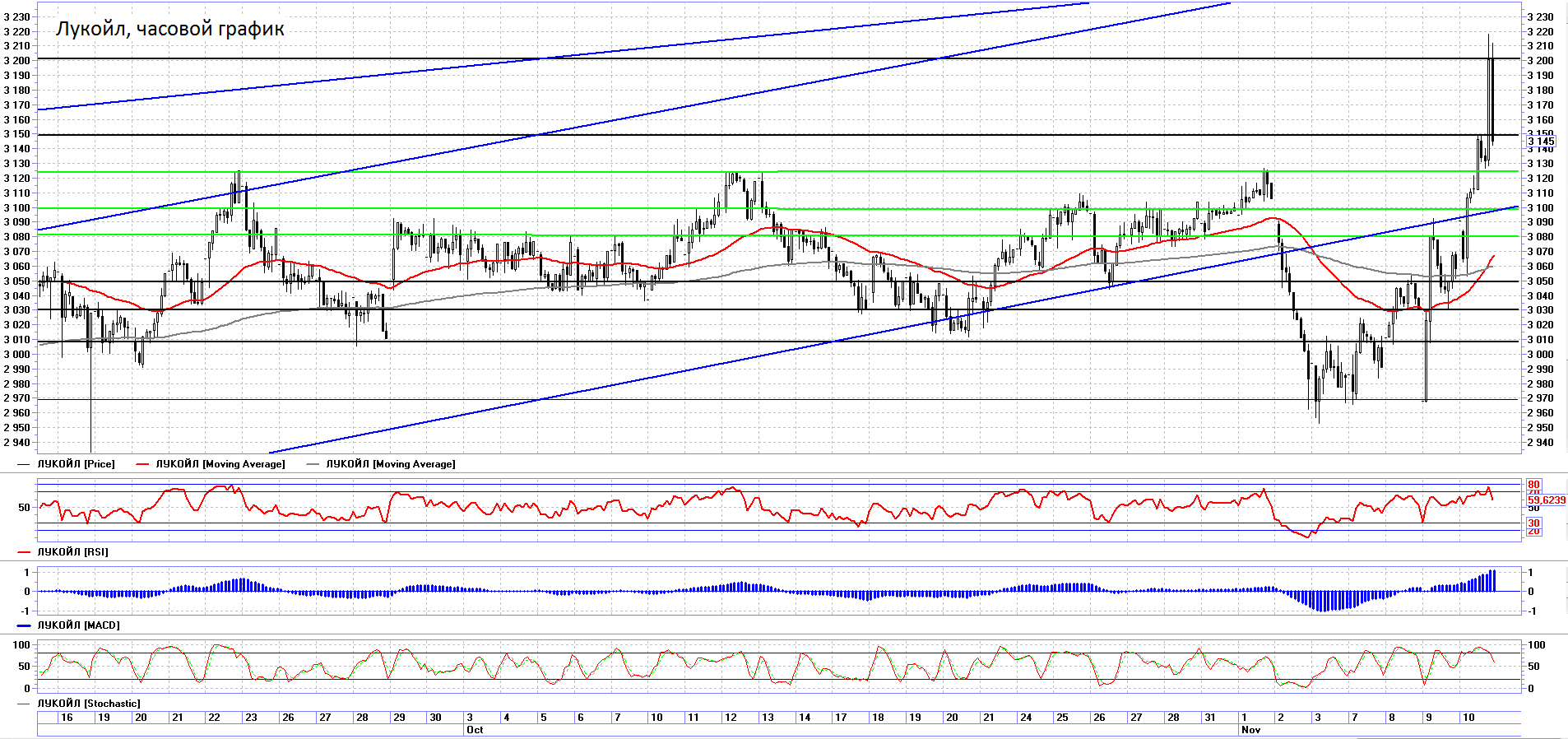Viewport: 1568px width, 739px height.
Task: Click date axis label '24'
Action: pyautogui.click(x=1026, y=718)
